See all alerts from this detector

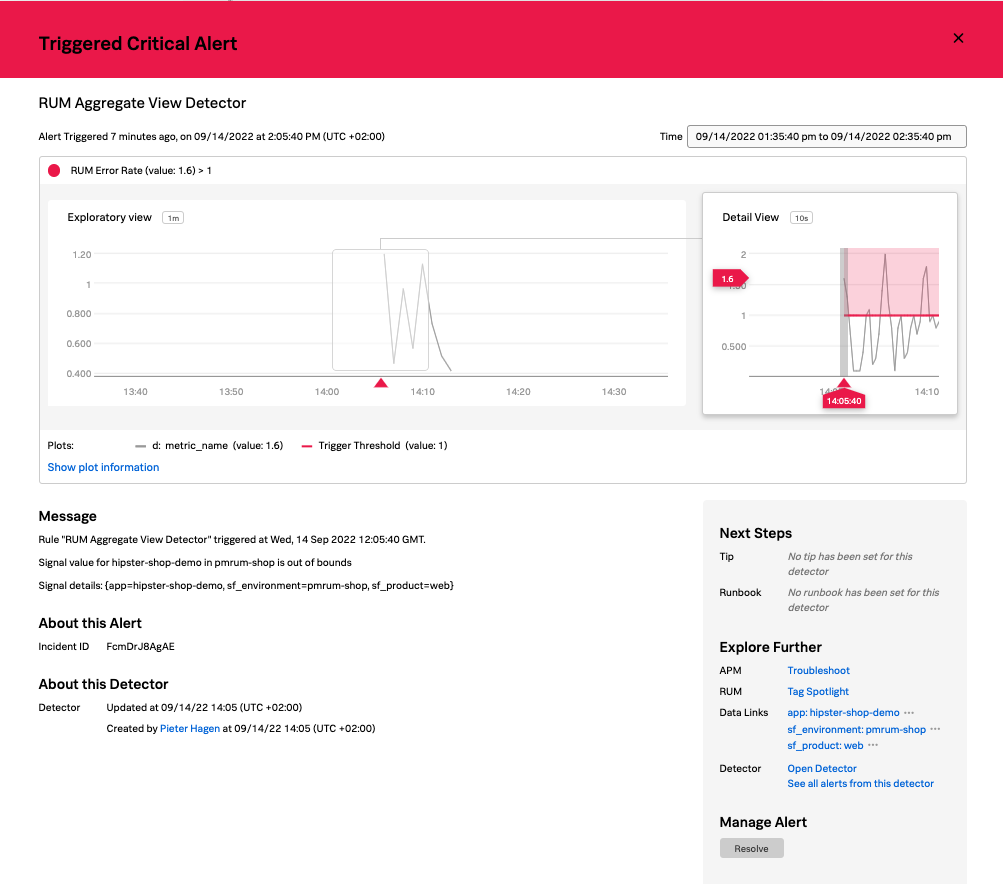(860, 784)
